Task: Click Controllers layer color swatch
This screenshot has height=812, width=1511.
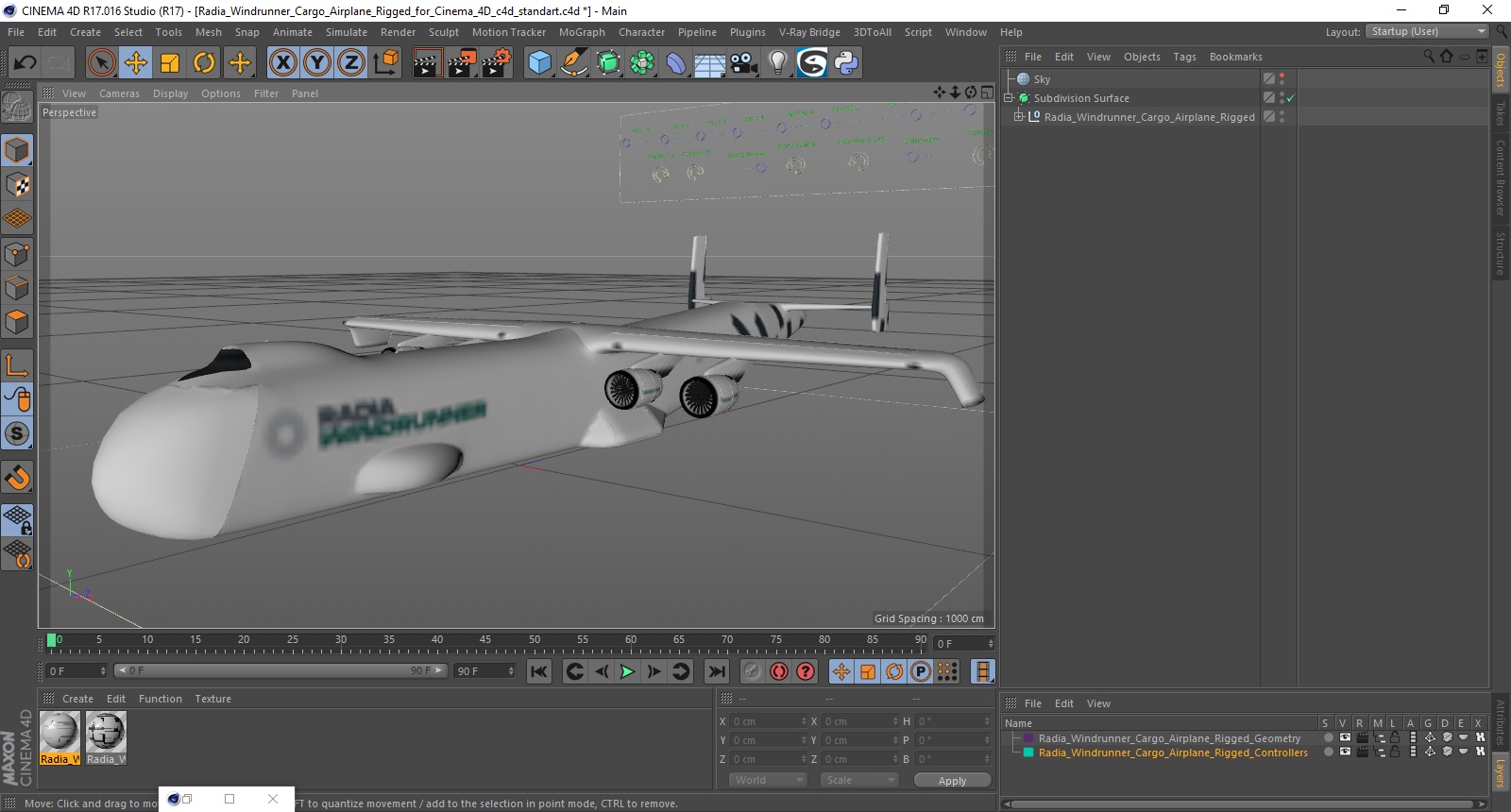Action: pos(1028,753)
